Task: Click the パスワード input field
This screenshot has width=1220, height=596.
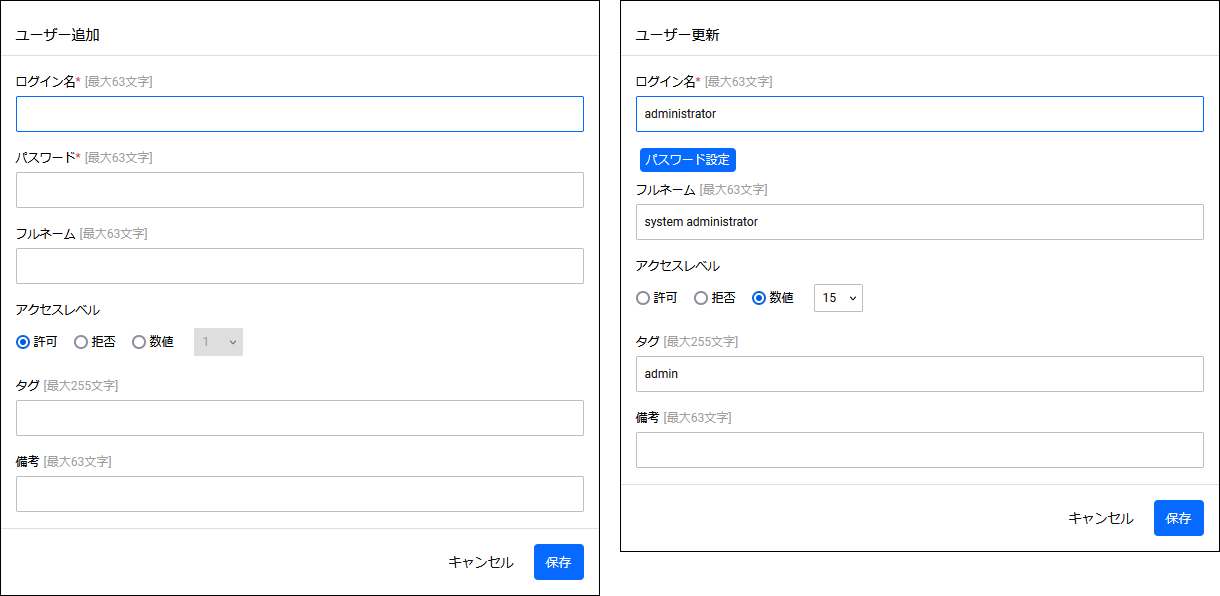Action: tap(300, 190)
